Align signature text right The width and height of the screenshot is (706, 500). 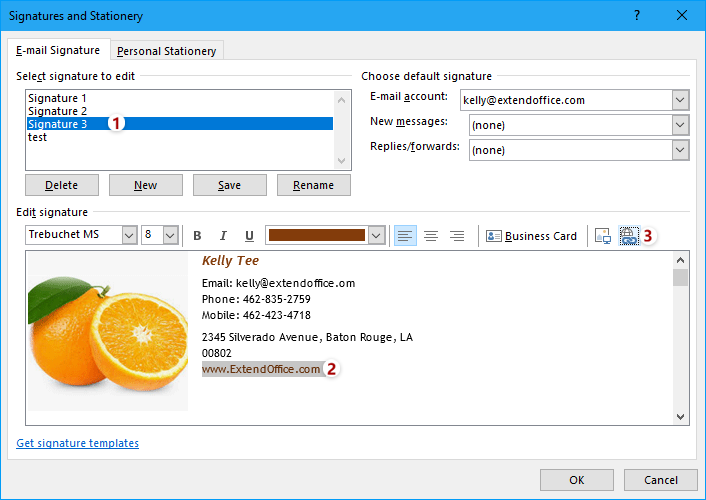(457, 236)
